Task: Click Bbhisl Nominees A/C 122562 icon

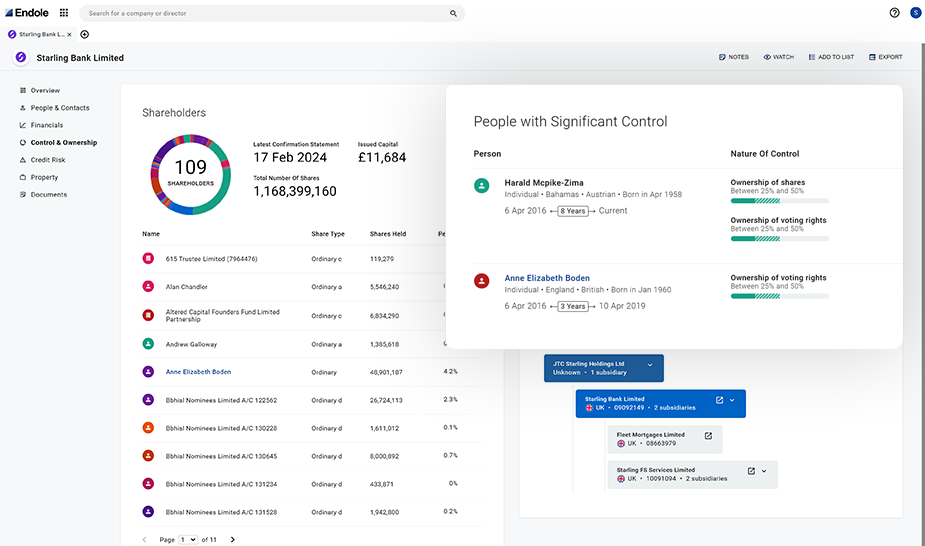Action: (x=148, y=400)
